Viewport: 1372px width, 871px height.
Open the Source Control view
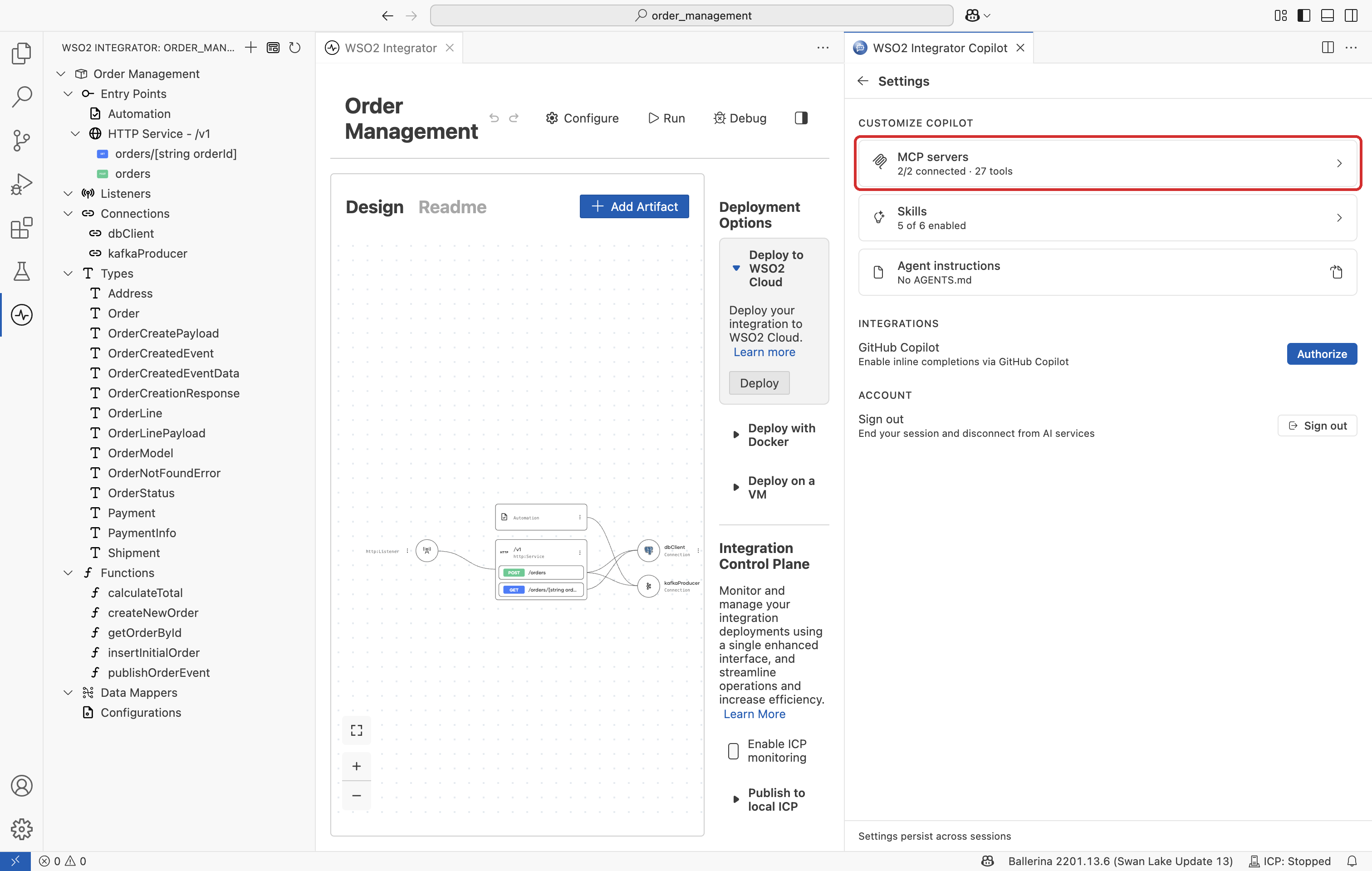(x=22, y=140)
